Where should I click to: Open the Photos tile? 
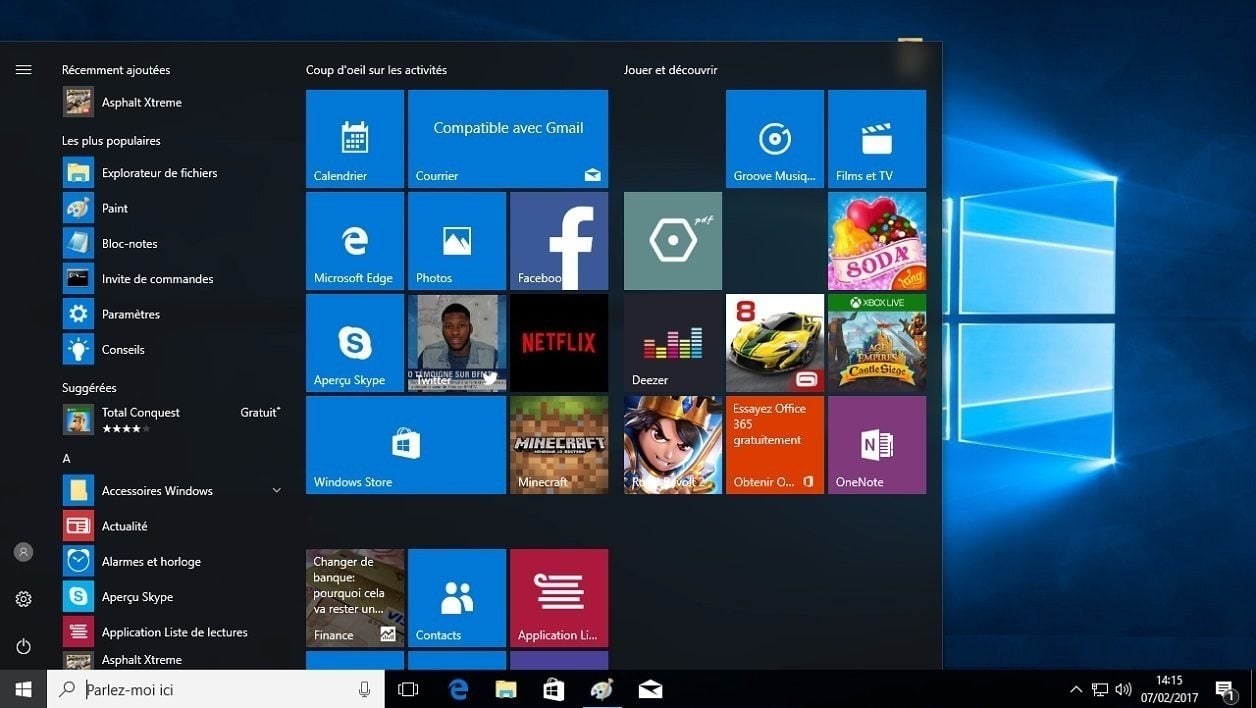pos(457,241)
